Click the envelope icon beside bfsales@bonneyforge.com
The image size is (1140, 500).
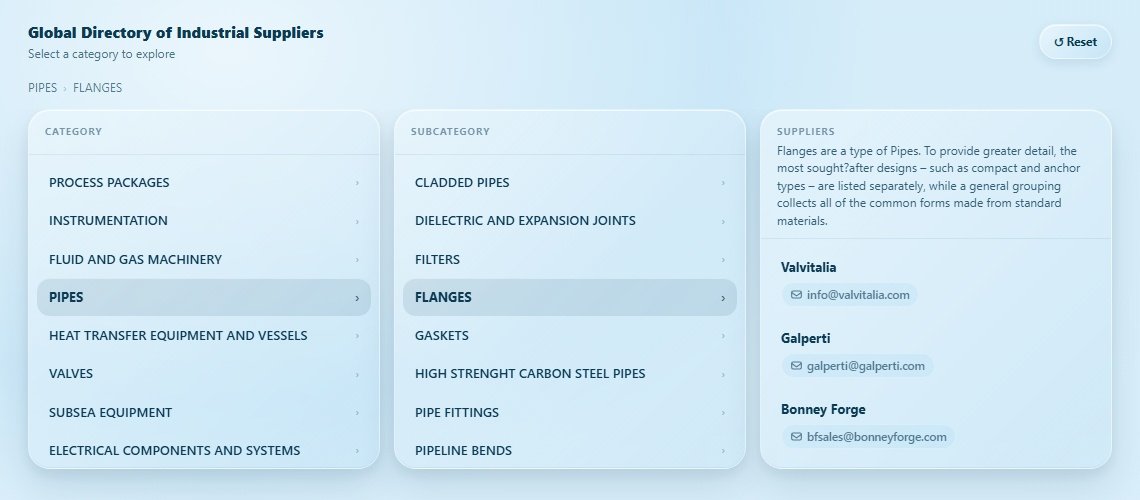click(796, 437)
